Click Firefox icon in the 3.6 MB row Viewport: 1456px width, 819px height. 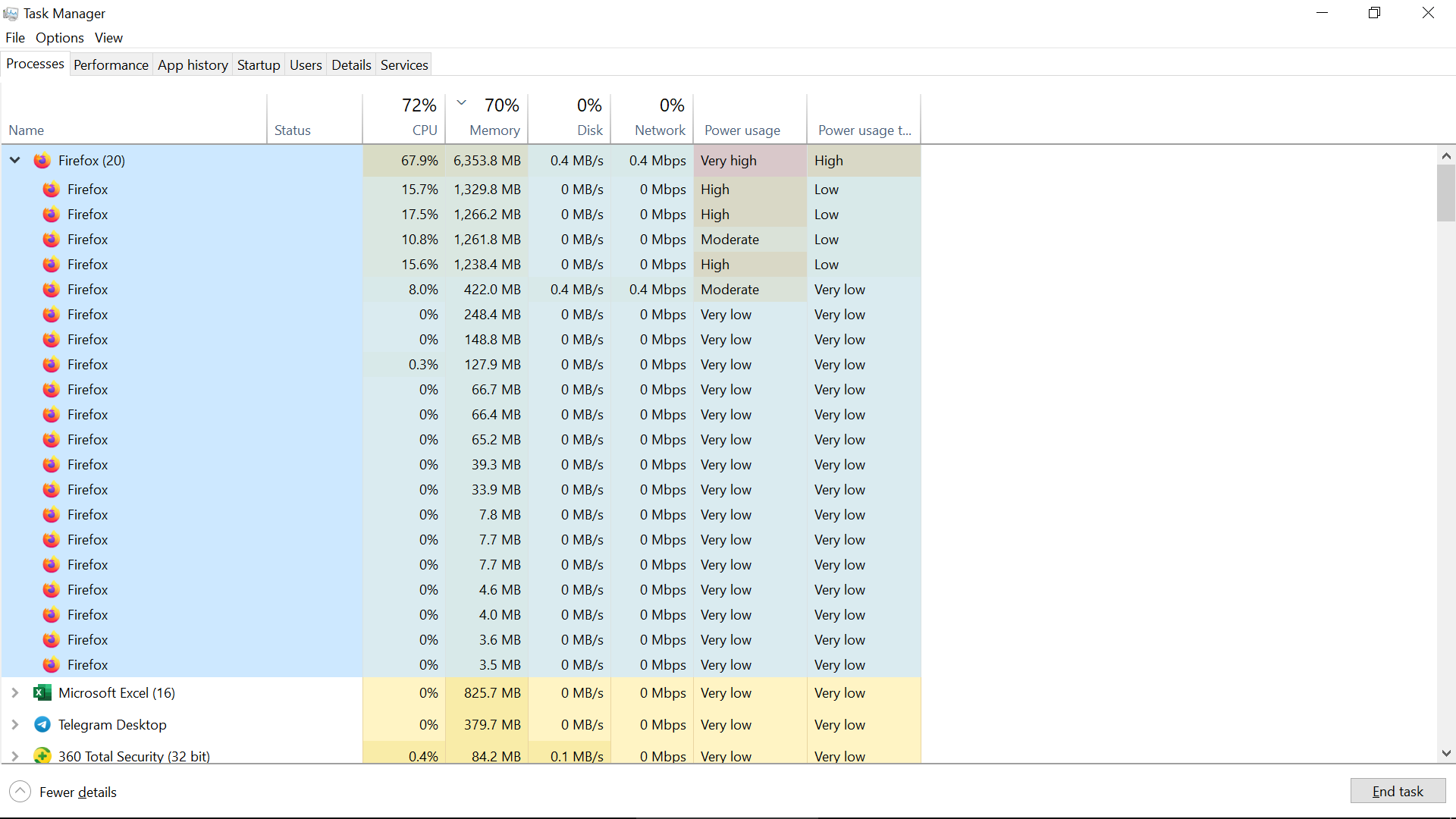(51, 640)
